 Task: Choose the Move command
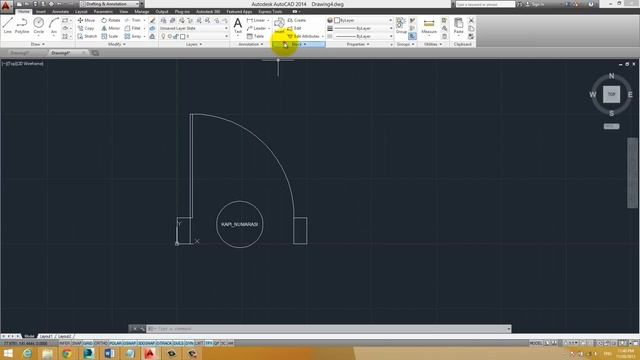pyautogui.click(x=86, y=20)
